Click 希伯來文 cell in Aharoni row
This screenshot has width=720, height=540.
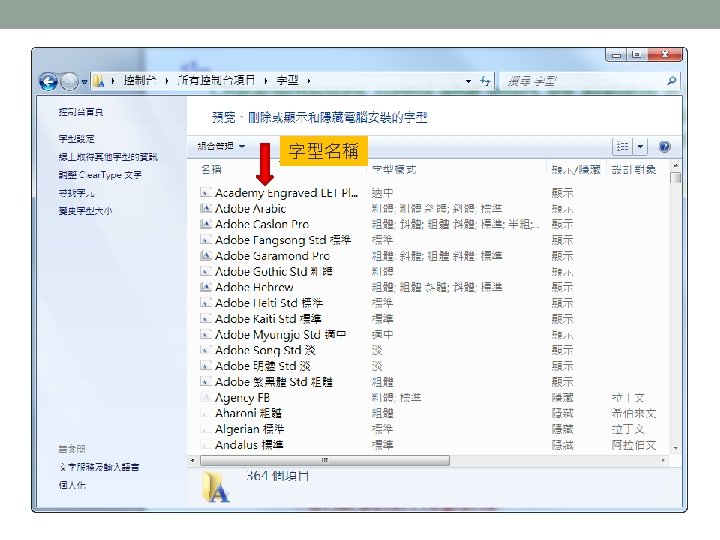pos(634,413)
